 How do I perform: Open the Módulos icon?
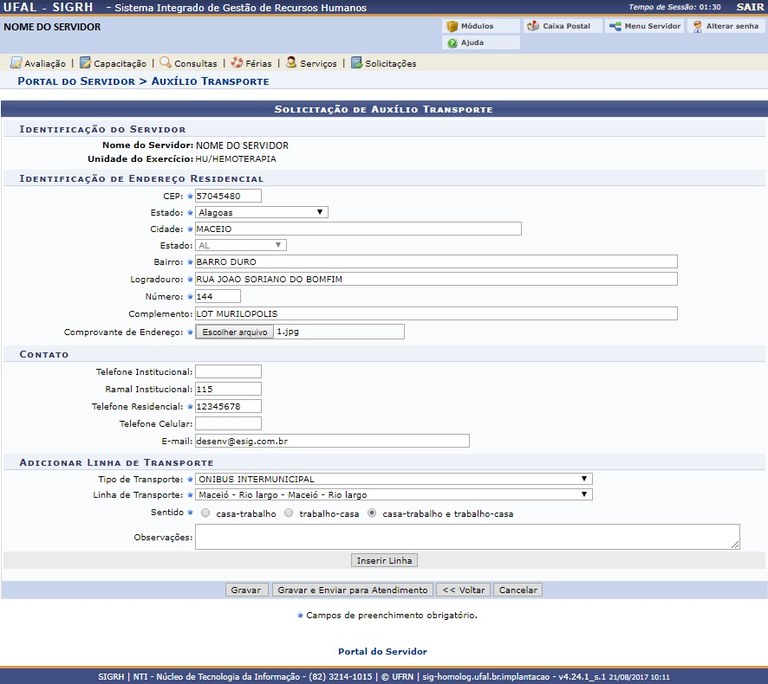coord(452,26)
